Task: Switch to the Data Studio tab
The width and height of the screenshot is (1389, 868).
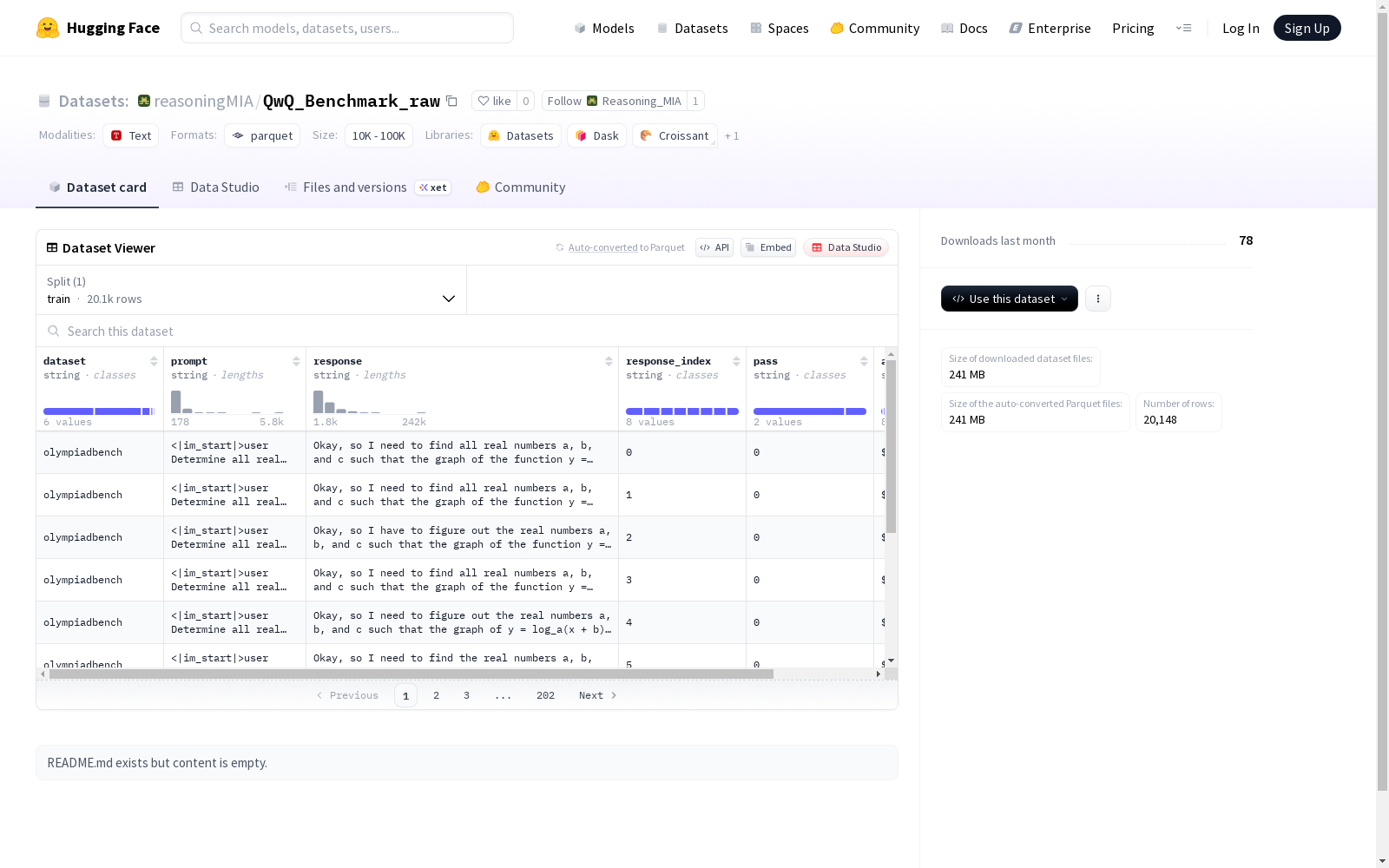Action: (x=215, y=187)
